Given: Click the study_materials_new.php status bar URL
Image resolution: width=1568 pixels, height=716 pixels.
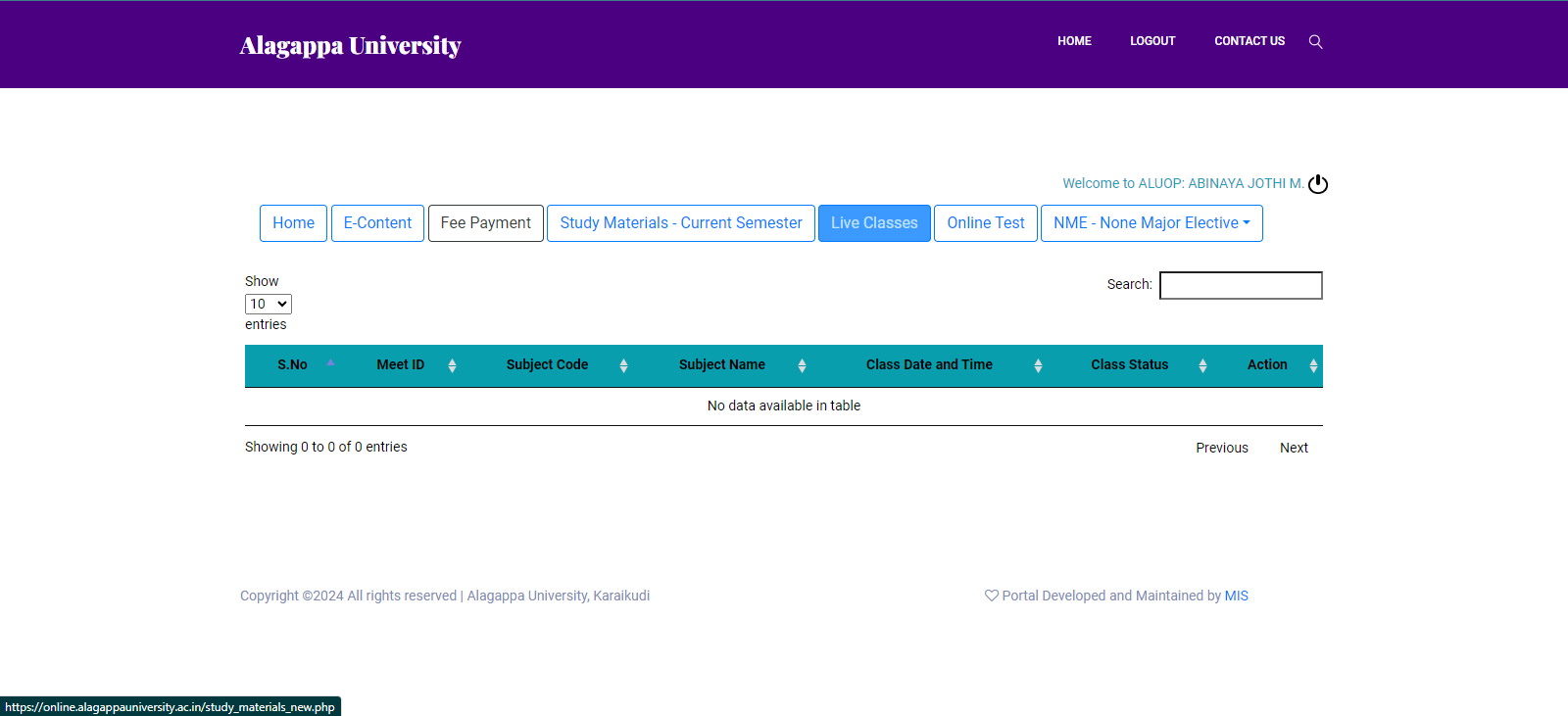Looking at the screenshot, I should pos(171,706).
